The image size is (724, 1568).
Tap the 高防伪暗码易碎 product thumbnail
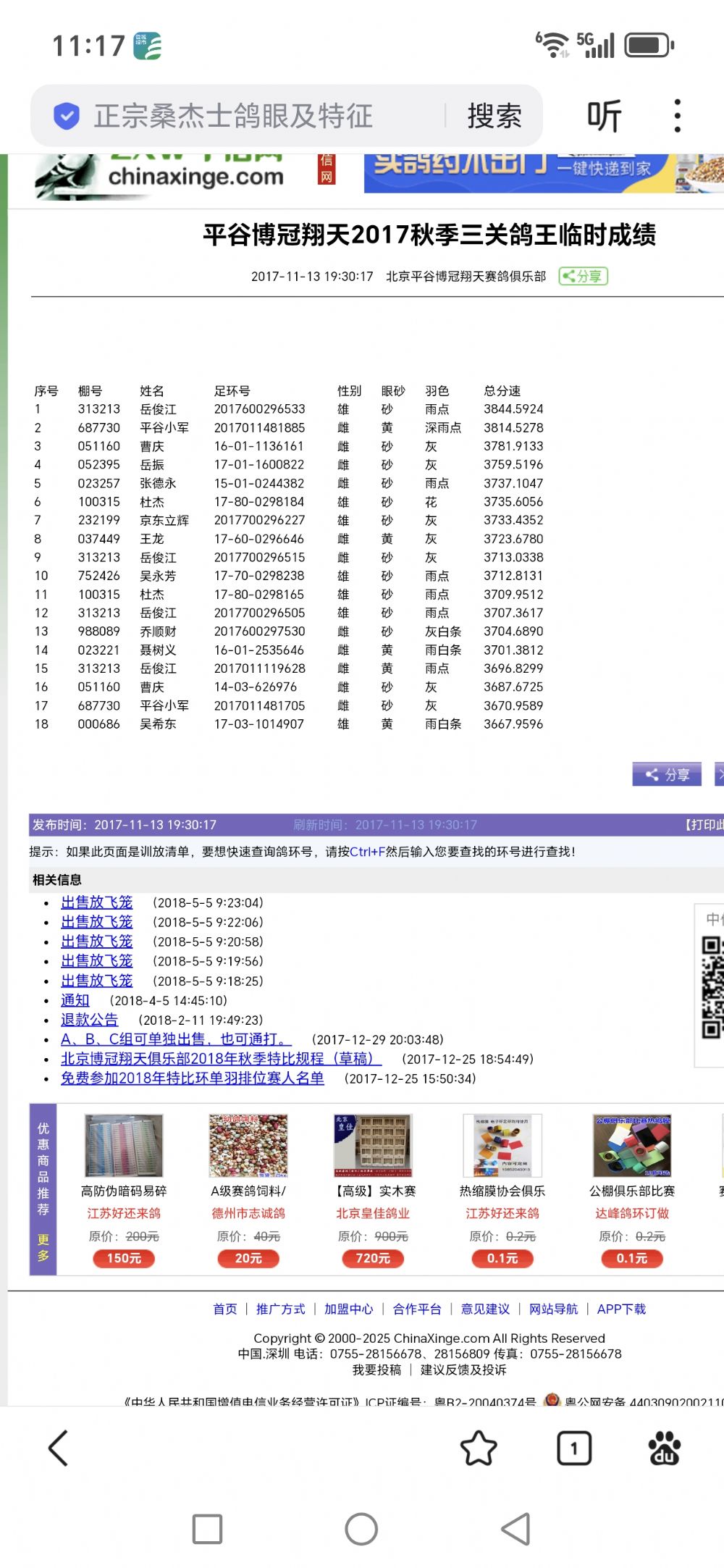tap(124, 1145)
